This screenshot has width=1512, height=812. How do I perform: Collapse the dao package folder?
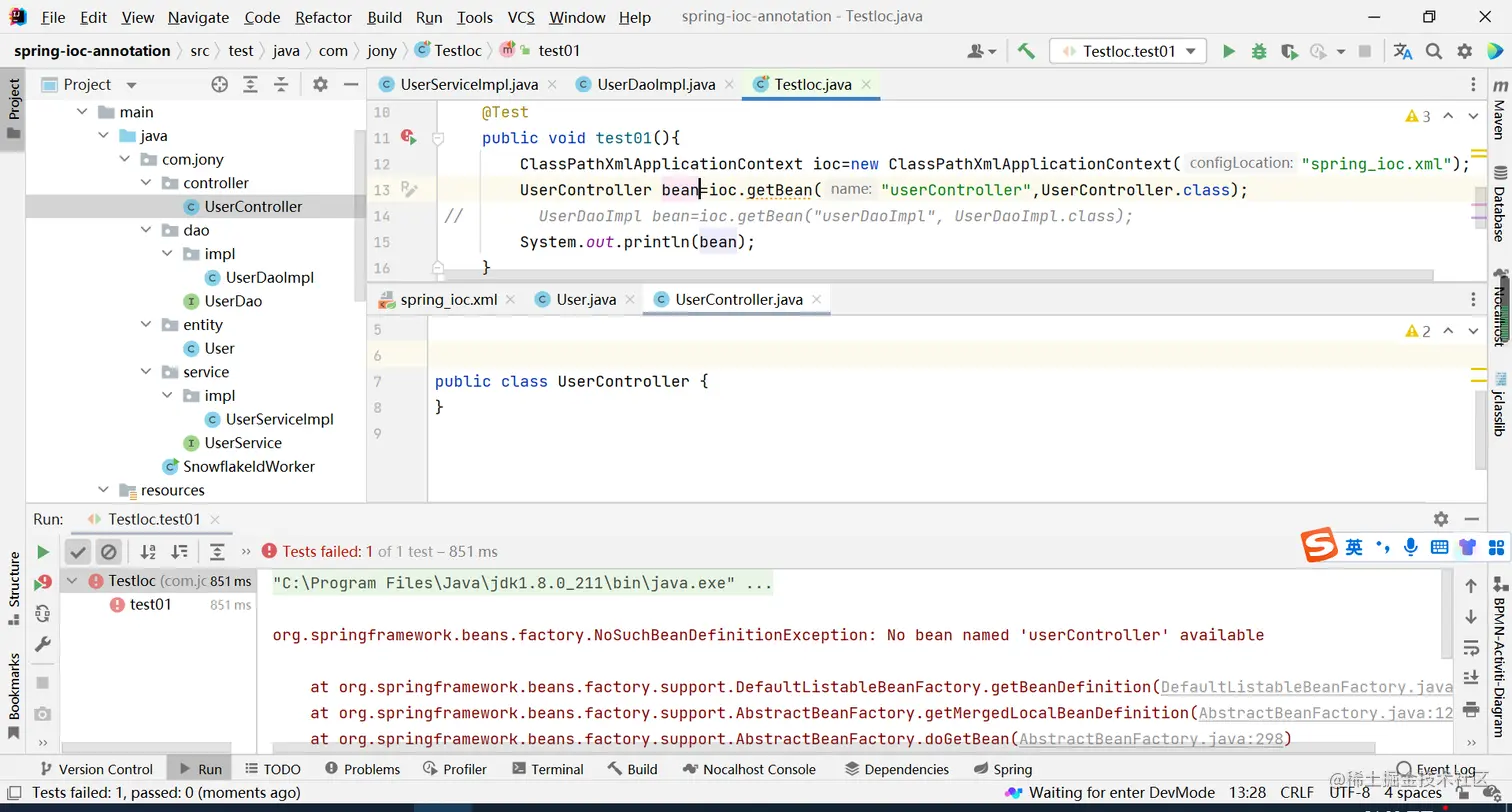click(146, 230)
